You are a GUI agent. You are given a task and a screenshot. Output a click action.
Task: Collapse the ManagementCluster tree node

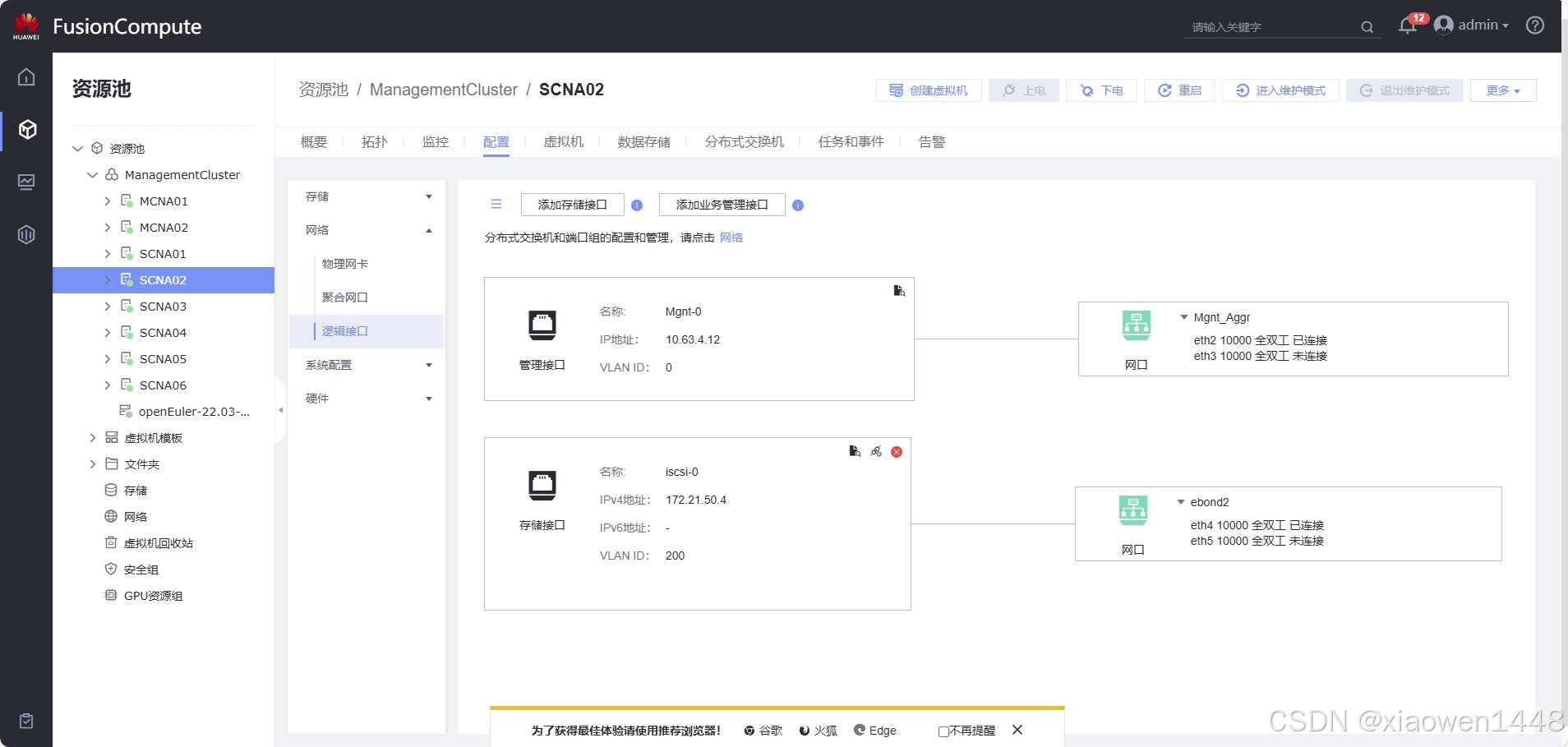pos(93,175)
